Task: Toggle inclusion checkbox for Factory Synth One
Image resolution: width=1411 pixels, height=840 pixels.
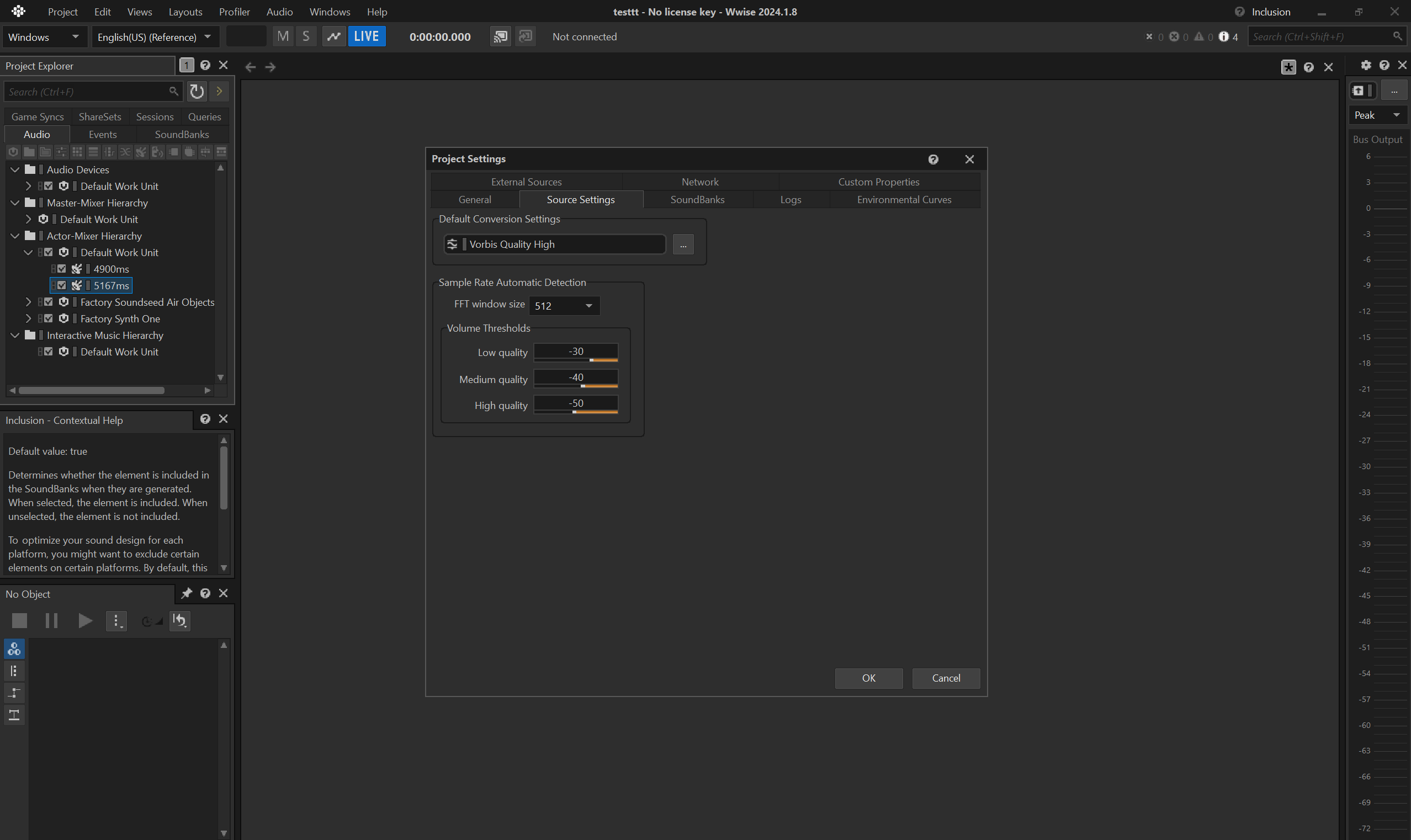Action: click(49, 318)
